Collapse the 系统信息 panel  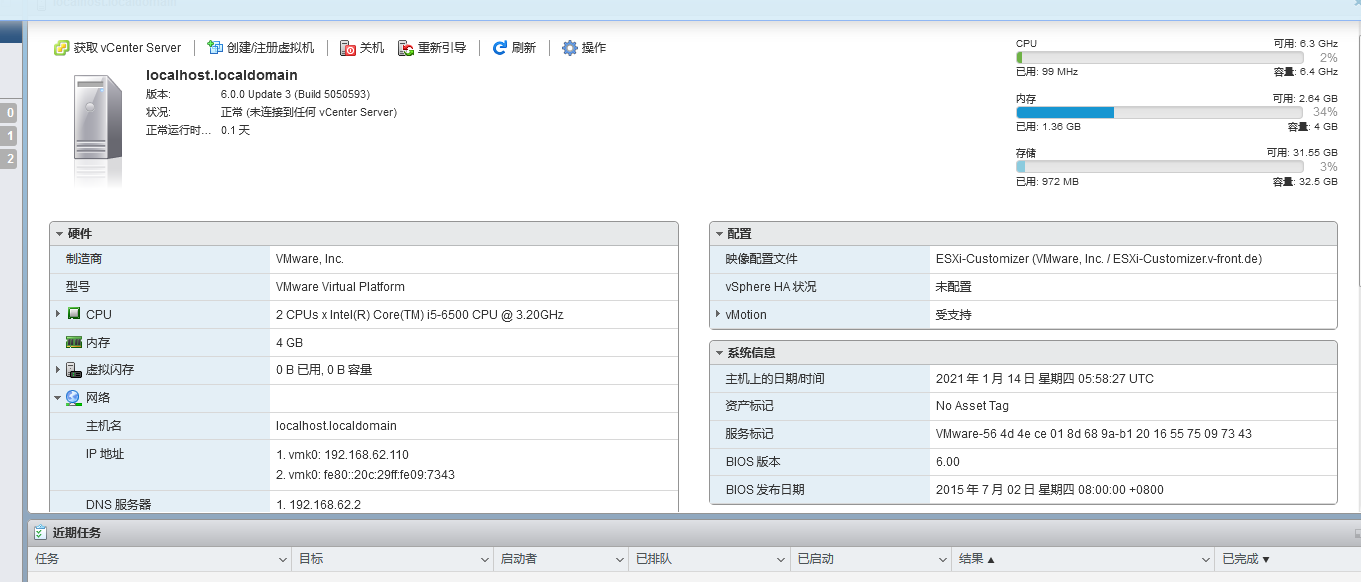[720, 353]
